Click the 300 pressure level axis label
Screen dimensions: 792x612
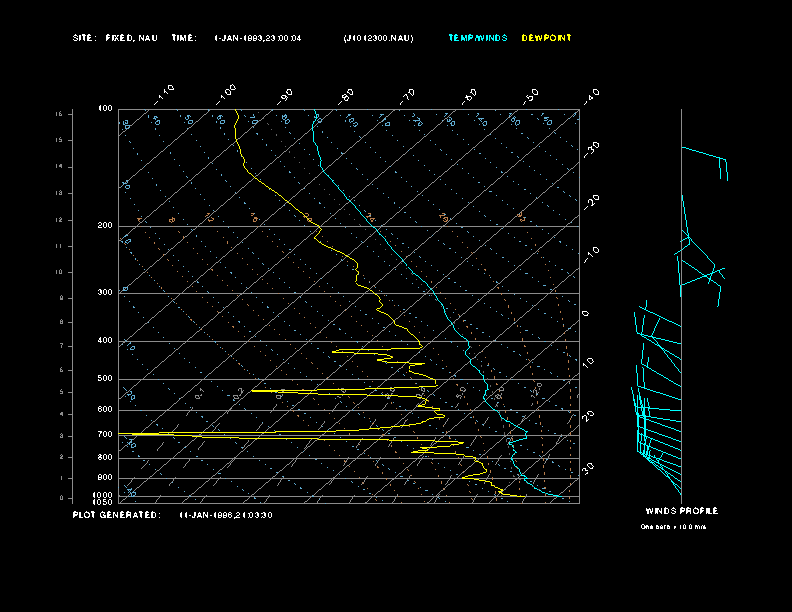click(x=105, y=293)
